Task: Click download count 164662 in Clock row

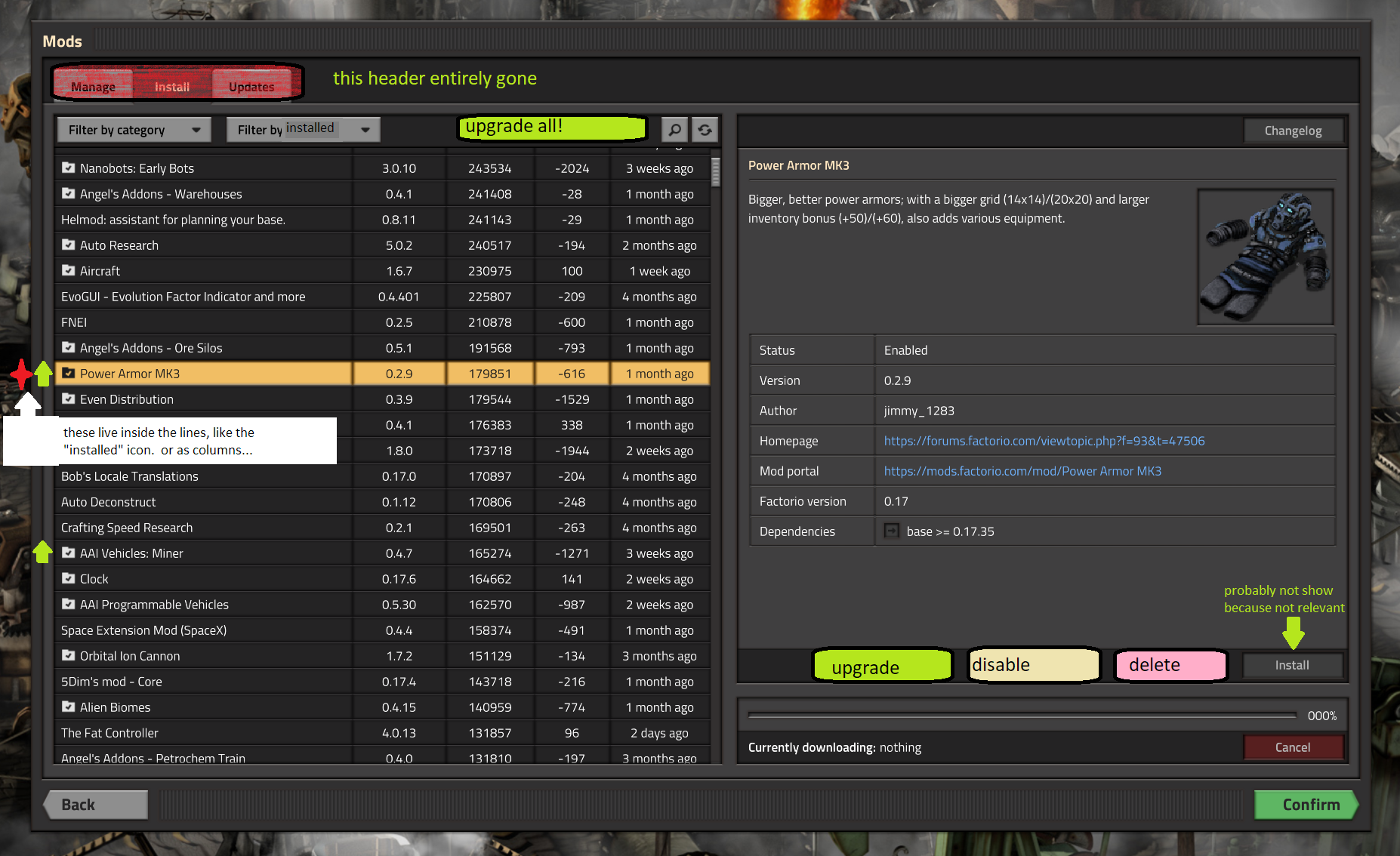Action: point(489,579)
